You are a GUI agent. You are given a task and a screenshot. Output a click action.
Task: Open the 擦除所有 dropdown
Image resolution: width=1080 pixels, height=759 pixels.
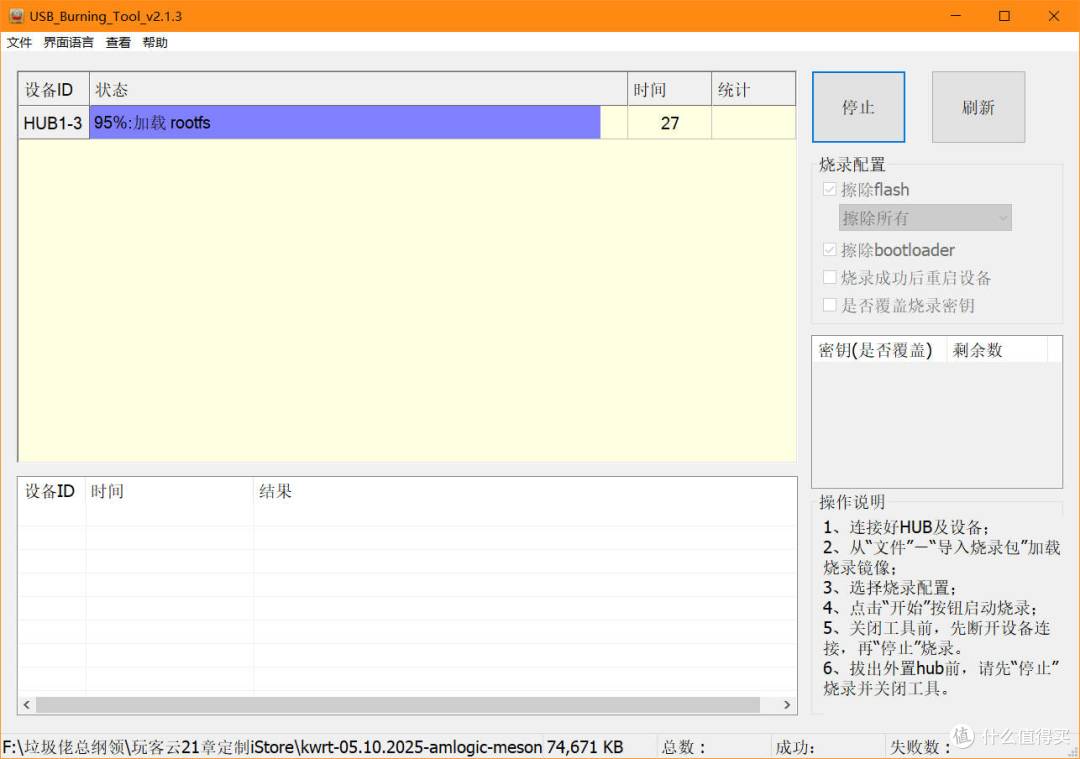[925, 218]
